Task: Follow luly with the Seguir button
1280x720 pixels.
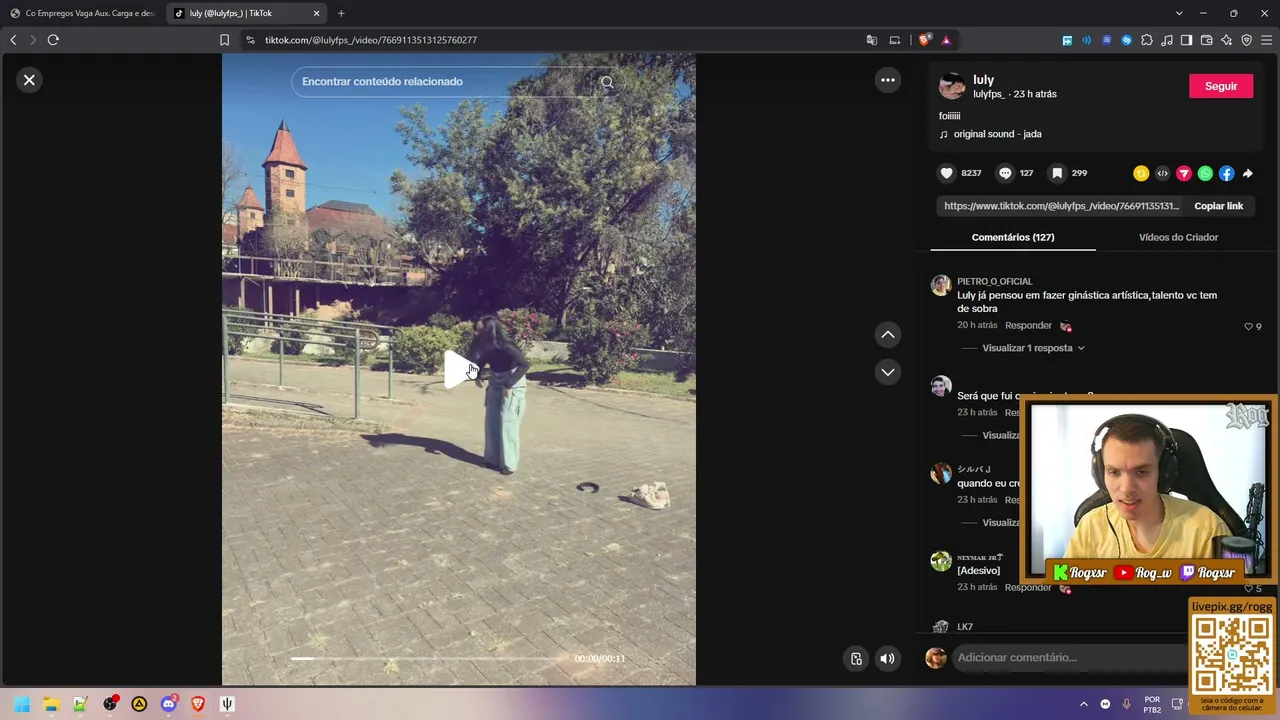Action: [1221, 86]
